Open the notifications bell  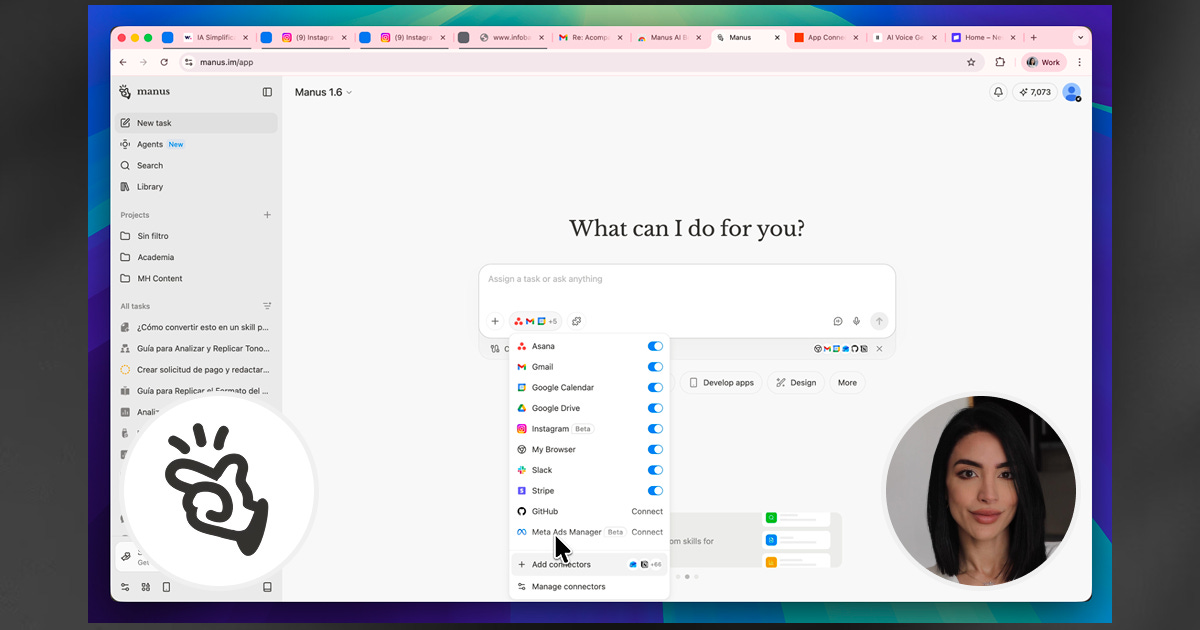click(x=998, y=92)
